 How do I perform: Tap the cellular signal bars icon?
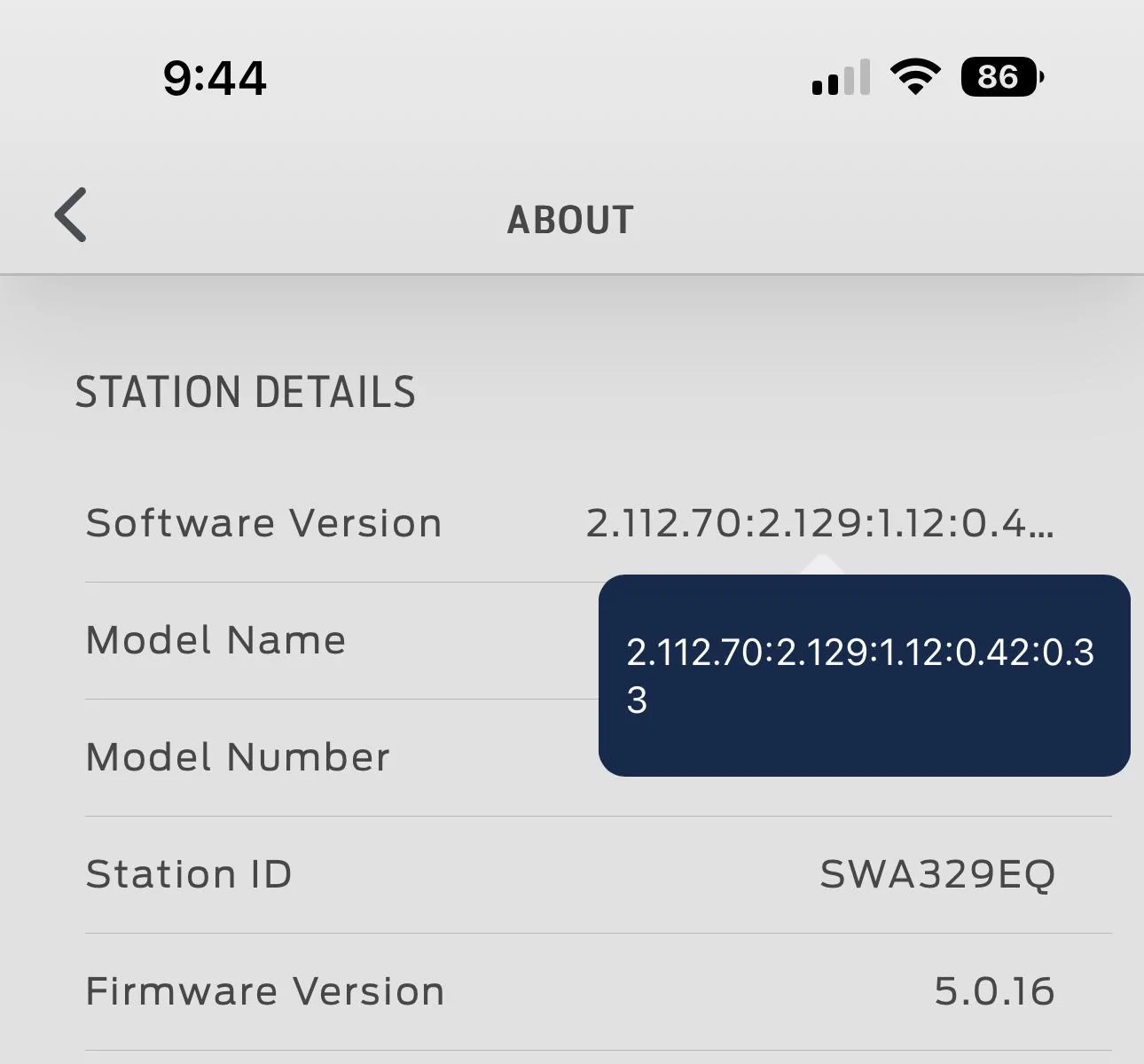(x=840, y=78)
